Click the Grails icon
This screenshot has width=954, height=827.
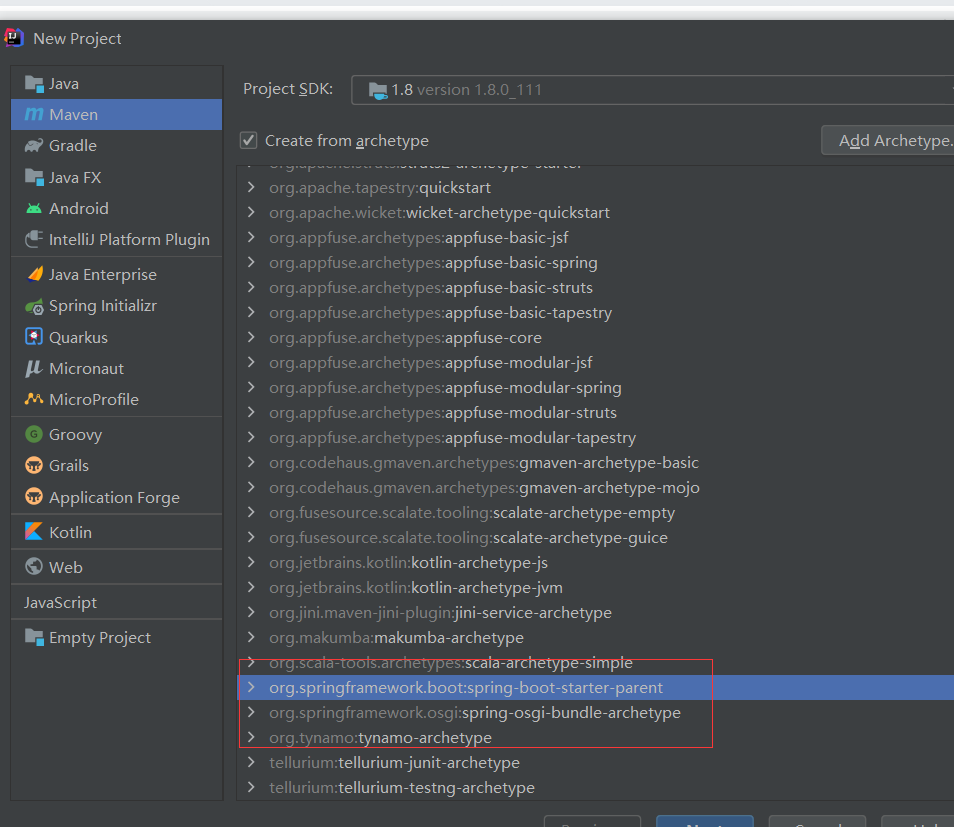[34, 466]
